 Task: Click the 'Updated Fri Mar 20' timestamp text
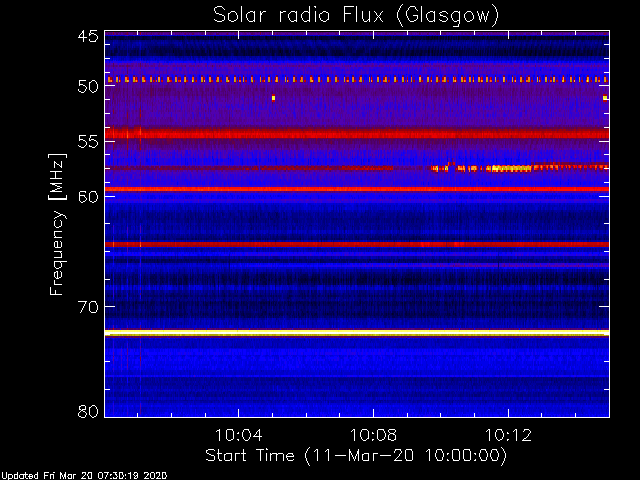84,476
